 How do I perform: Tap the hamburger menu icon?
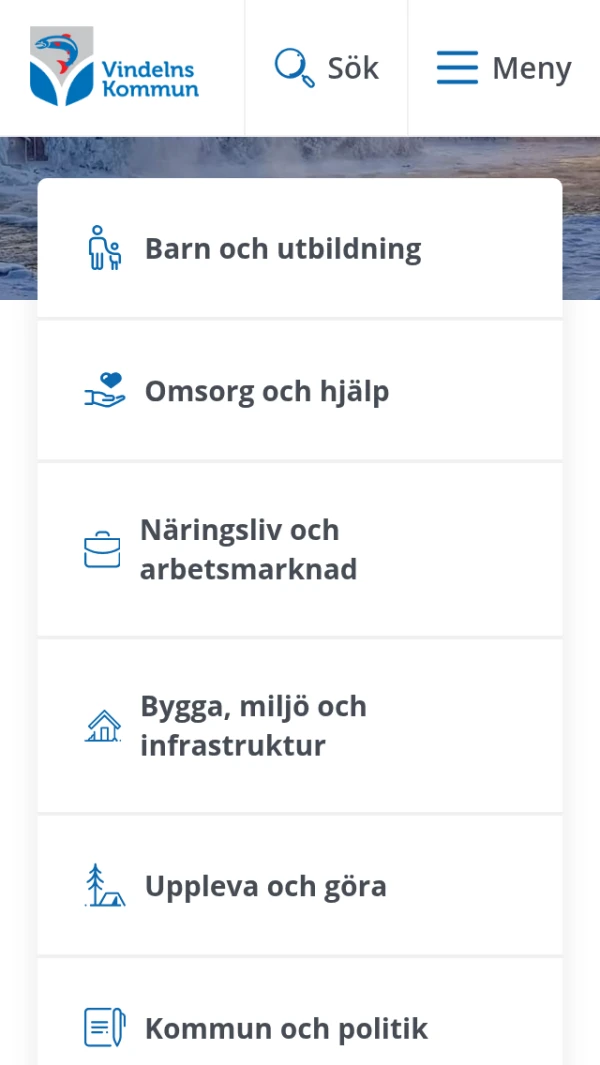coord(457,68)
